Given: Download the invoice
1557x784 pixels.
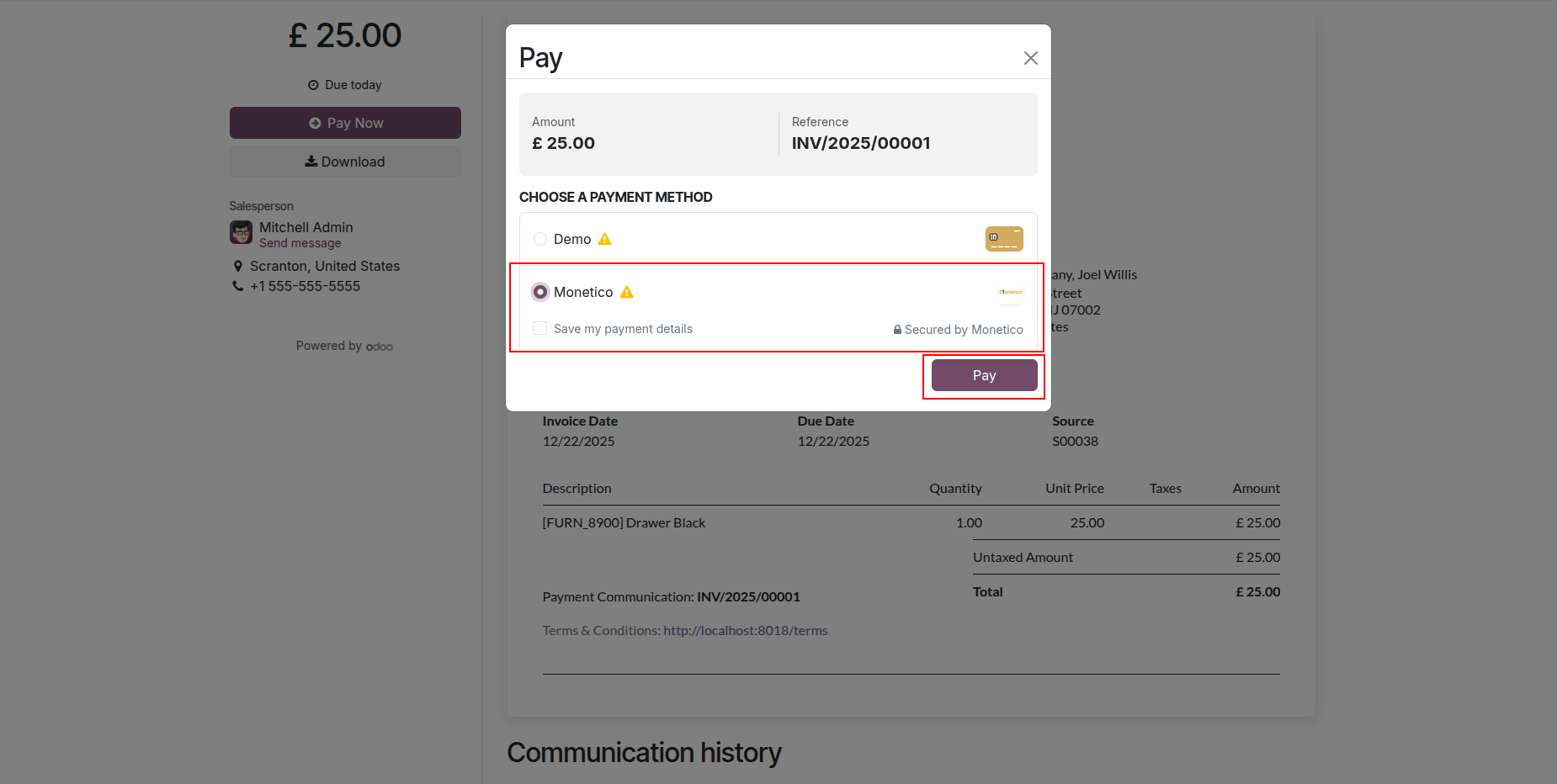Looking at the screenshot, I should pyautogui.click(x=345, y=162).
